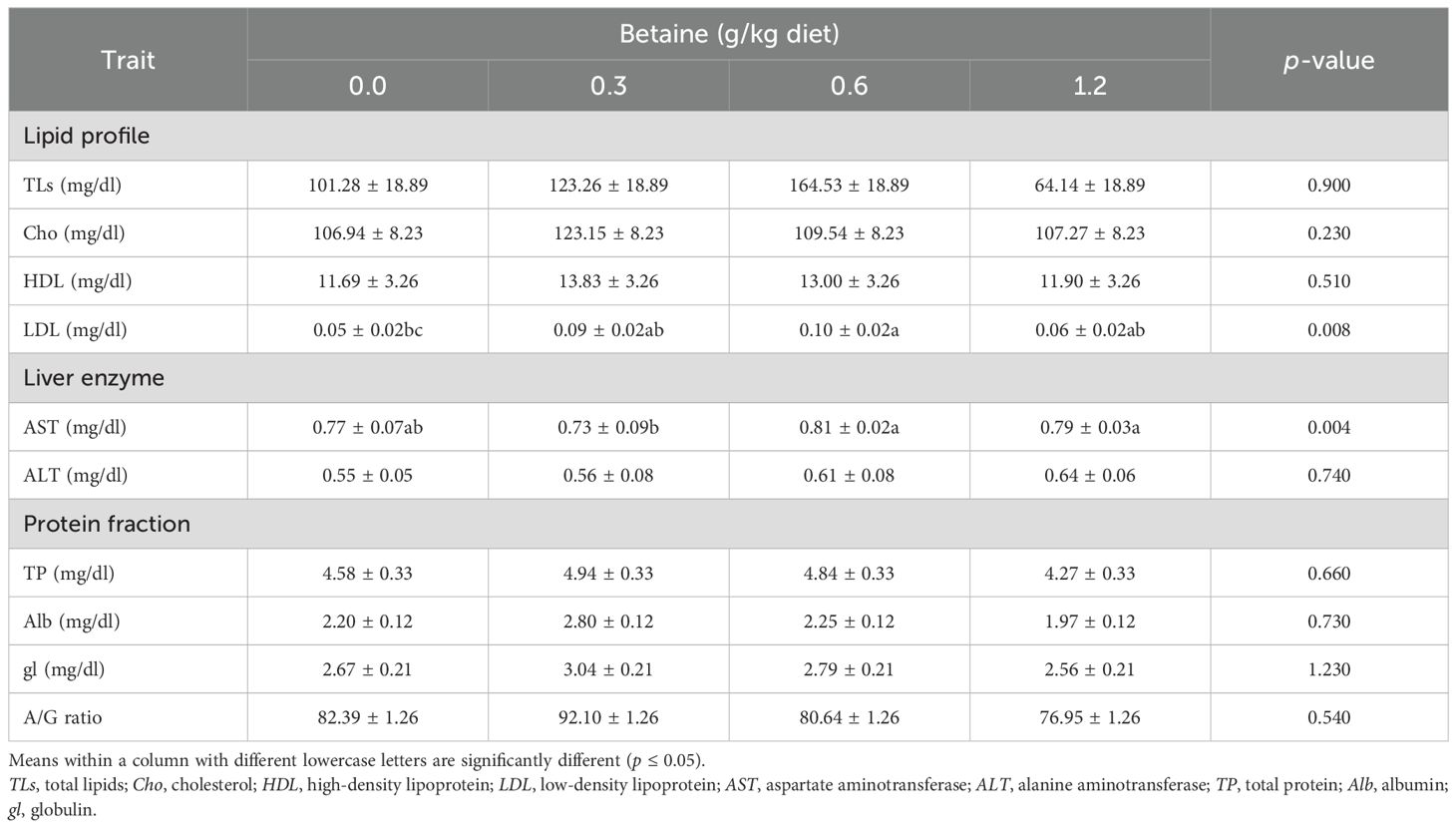Click the Cho (mg/dl) row label
Viewport: 1456px width, 828px height.
[x=74, y=233]
